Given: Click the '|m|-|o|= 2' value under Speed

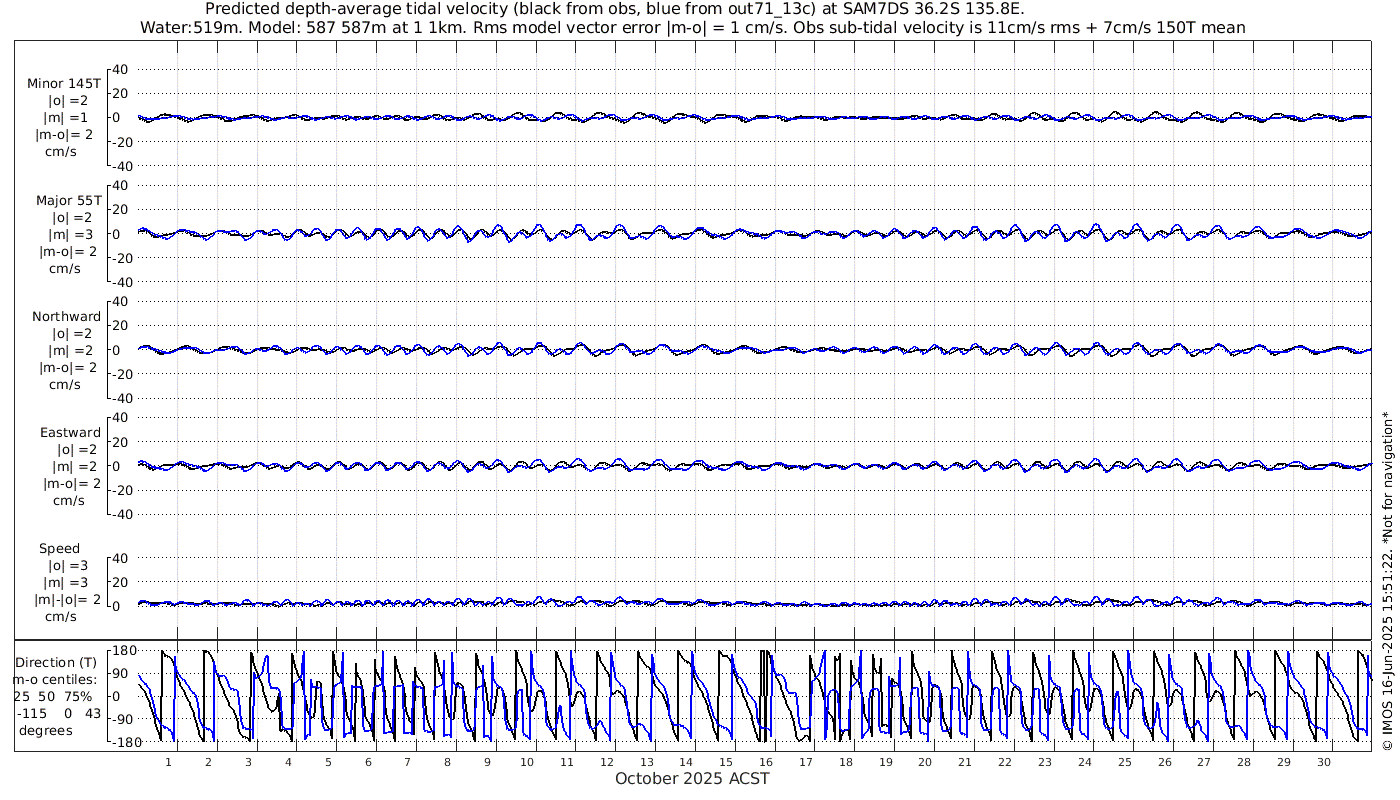Looking at the screenshot, I should point(68,600).
